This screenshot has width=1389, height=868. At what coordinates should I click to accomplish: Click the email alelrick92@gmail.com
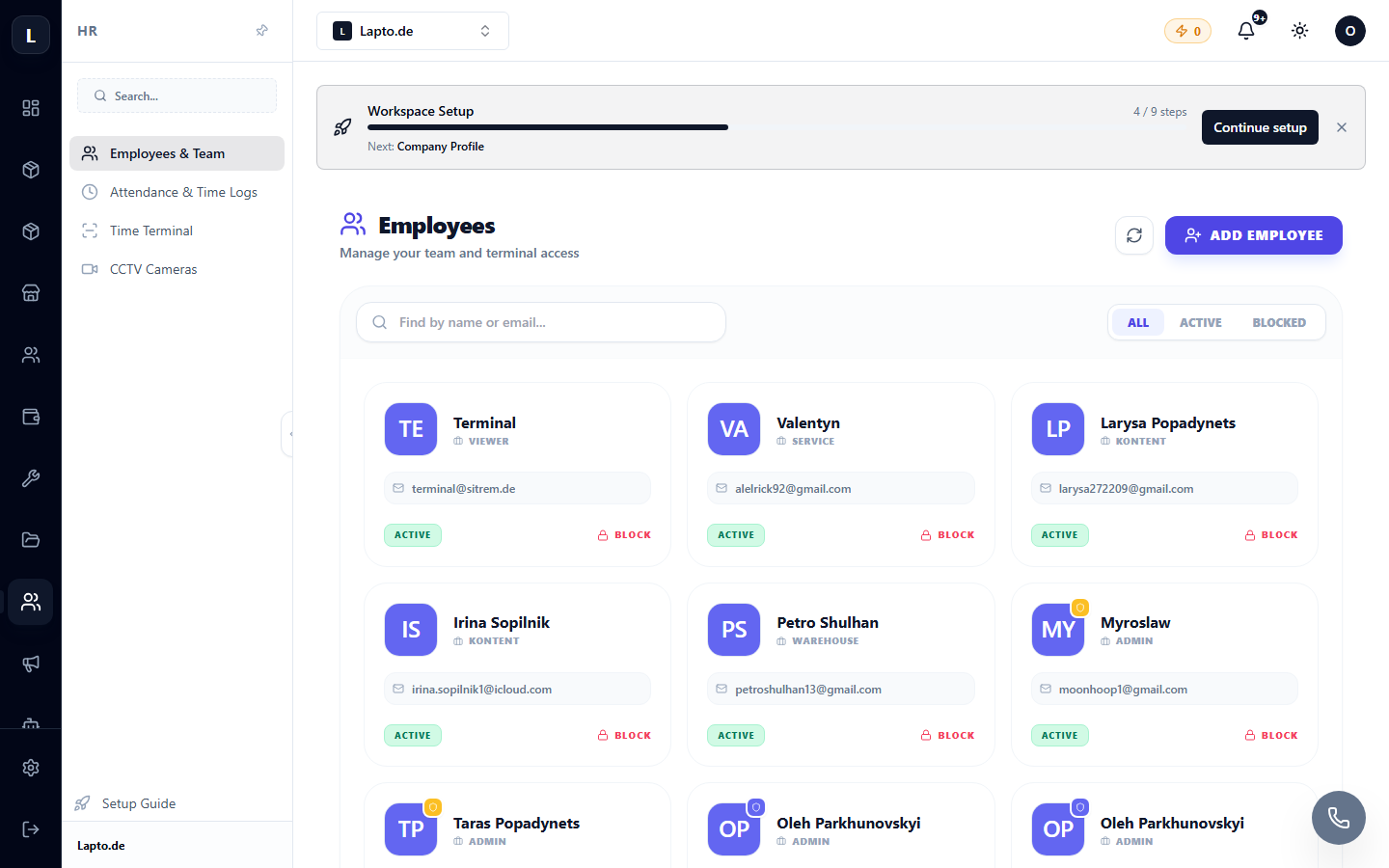click(793, 489)
